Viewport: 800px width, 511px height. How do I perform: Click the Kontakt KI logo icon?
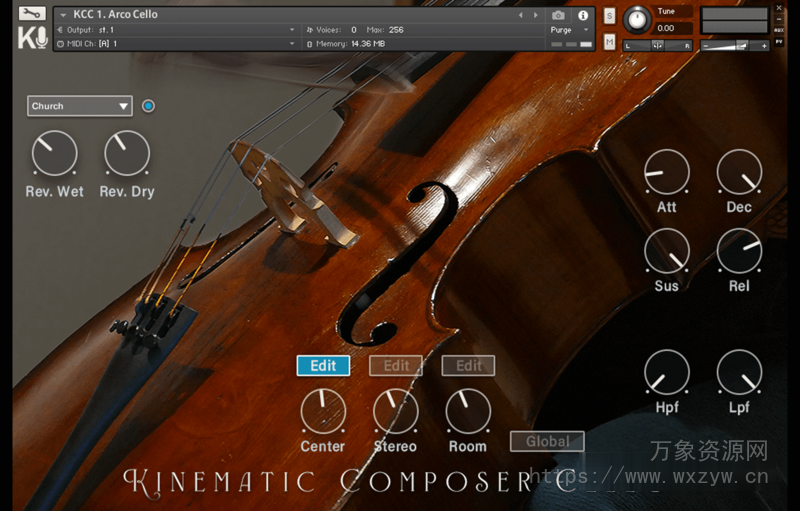[33, 38]
